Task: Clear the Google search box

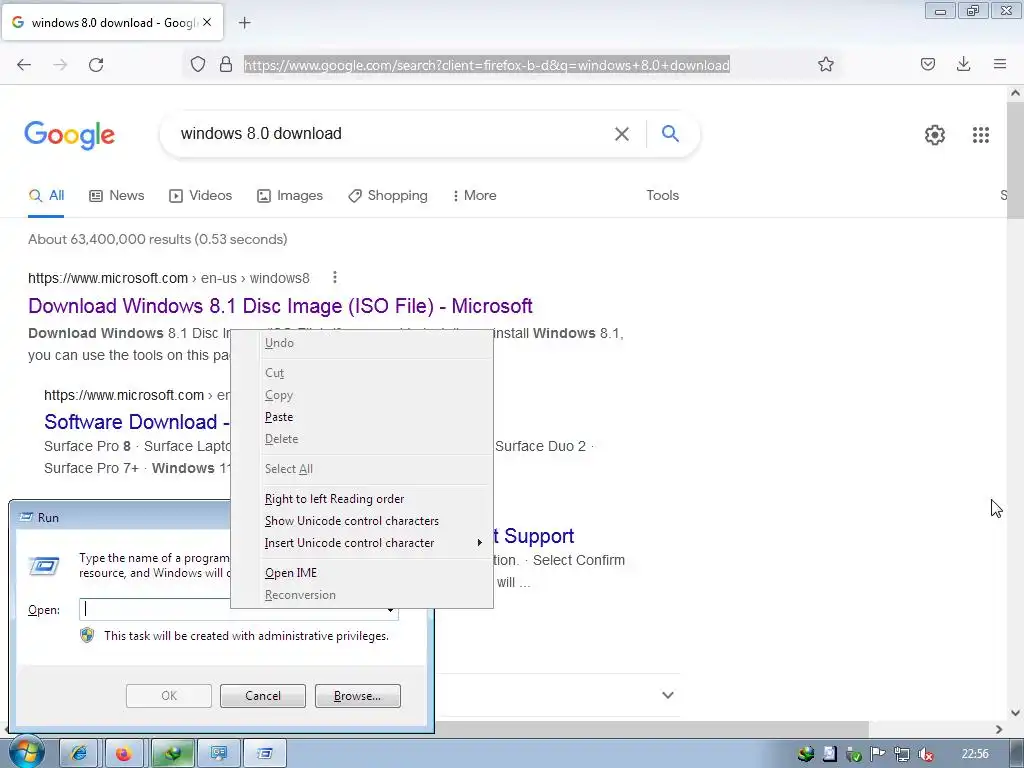Action: (x=622, y=134)
